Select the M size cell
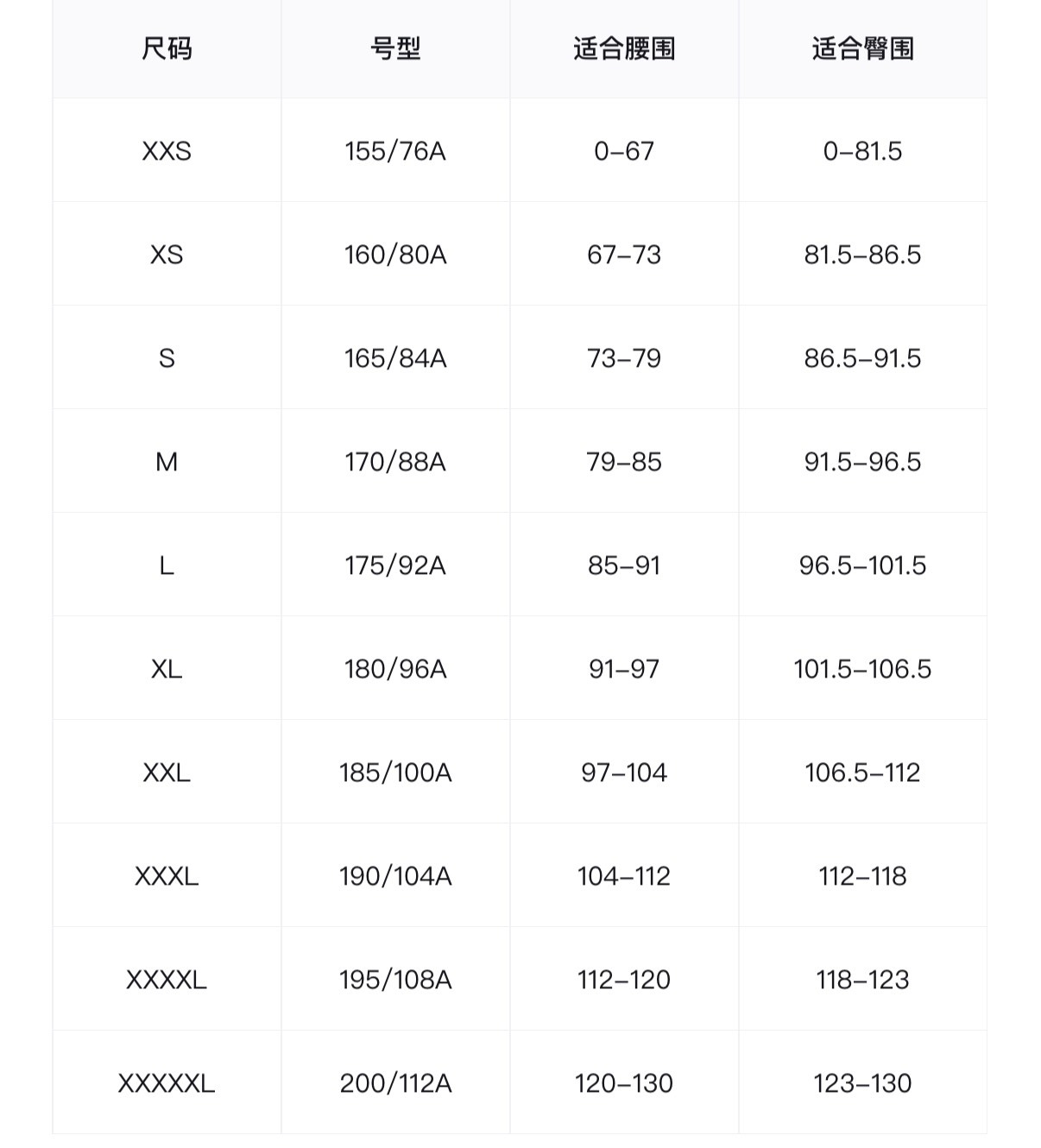Image resolution: width=1041 pixels, height=1148 pixels. [167, 462]
